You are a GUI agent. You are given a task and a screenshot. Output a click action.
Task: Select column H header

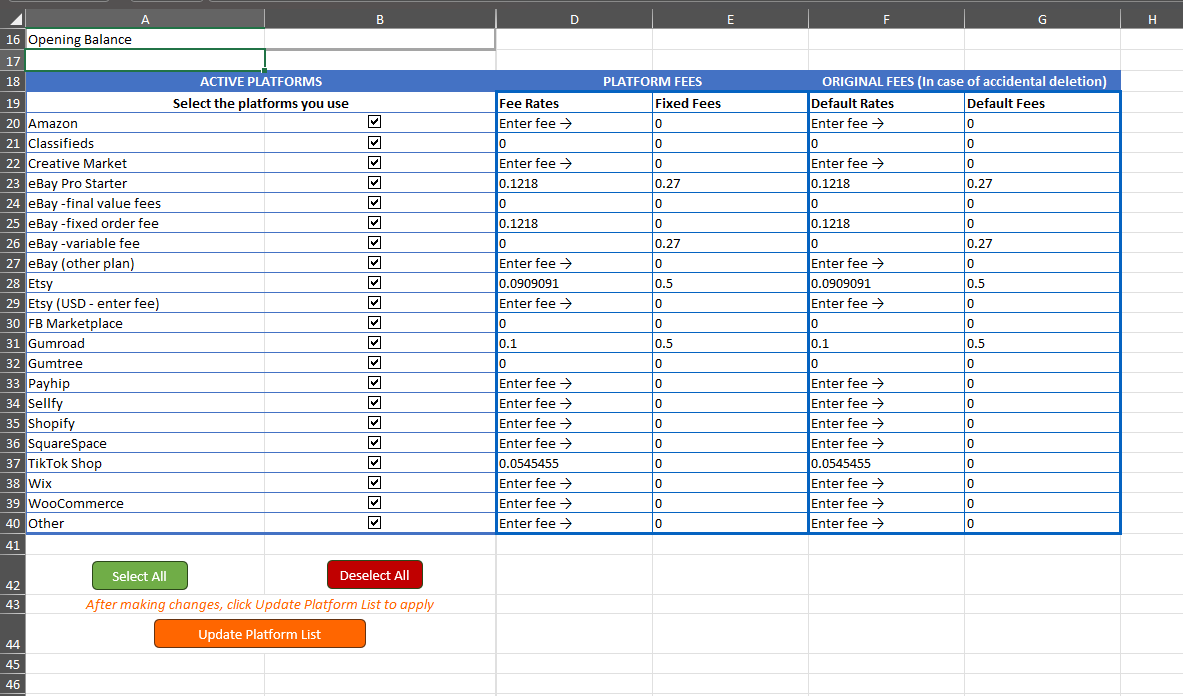[1152, 19]
